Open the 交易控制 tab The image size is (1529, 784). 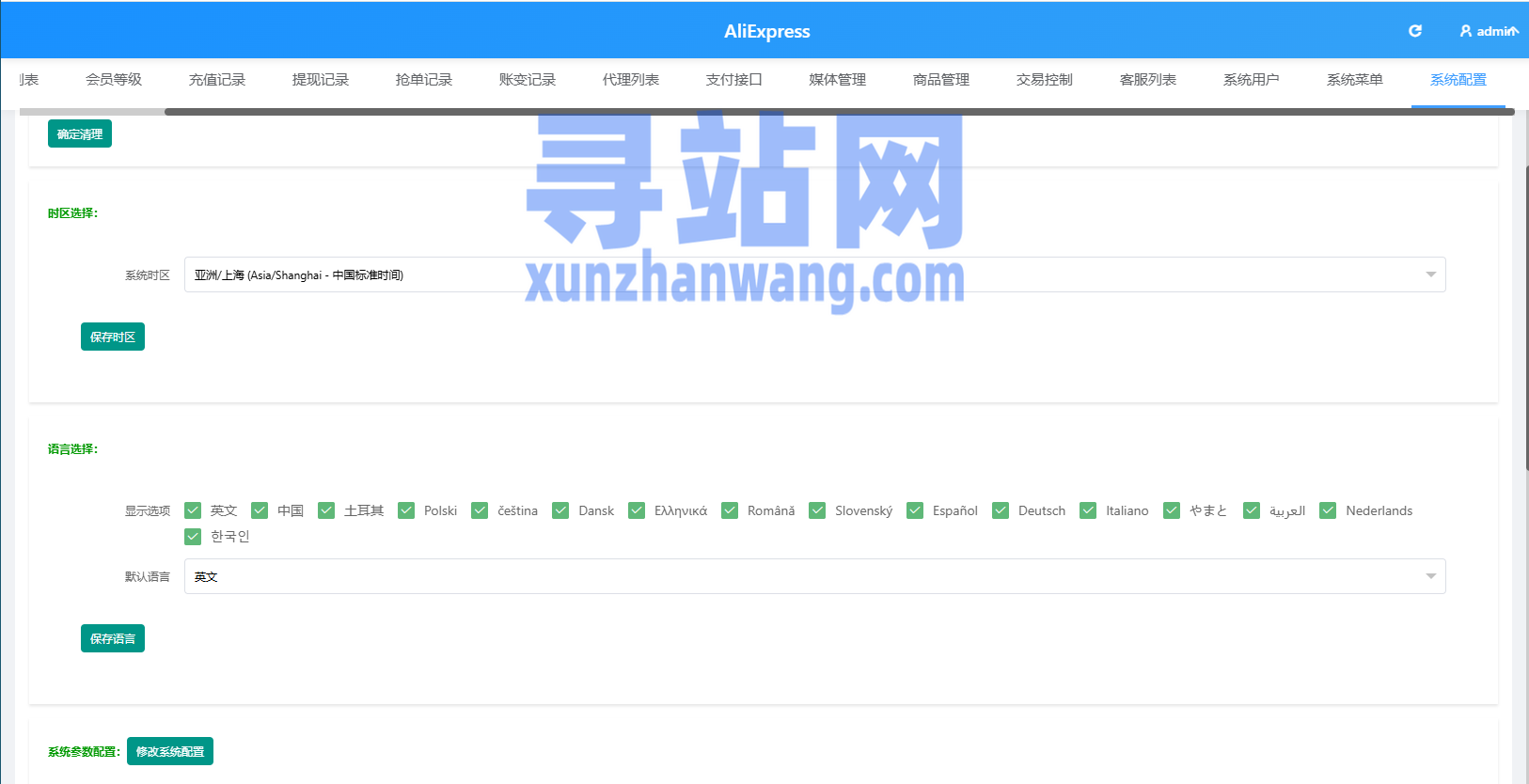pos(1045,80)
